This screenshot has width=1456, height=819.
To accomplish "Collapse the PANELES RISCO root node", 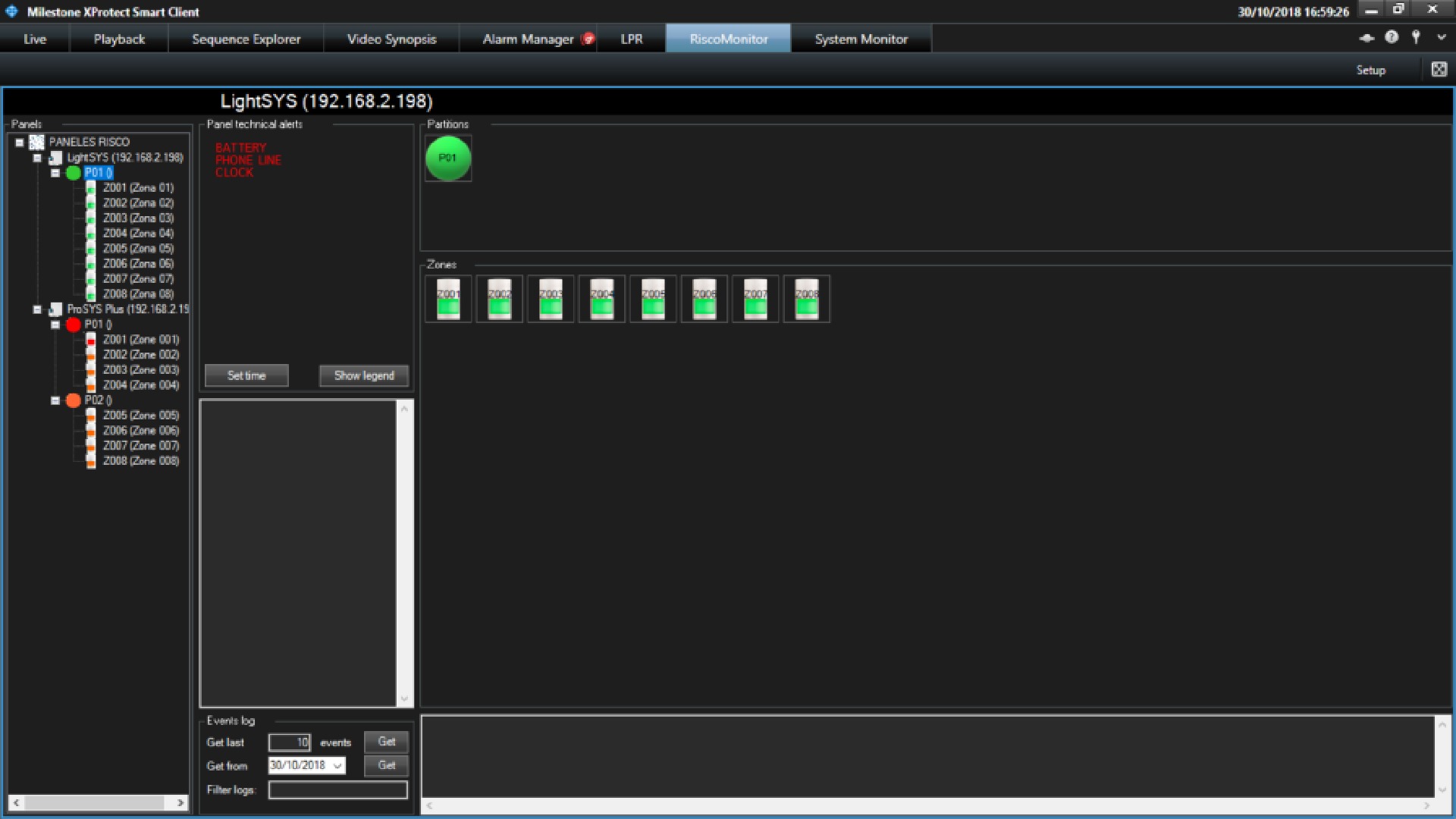I will pos(20,143).
